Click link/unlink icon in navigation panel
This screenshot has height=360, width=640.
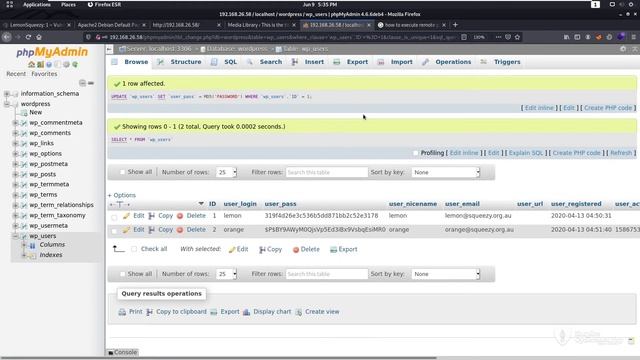[x=91, y=83]
